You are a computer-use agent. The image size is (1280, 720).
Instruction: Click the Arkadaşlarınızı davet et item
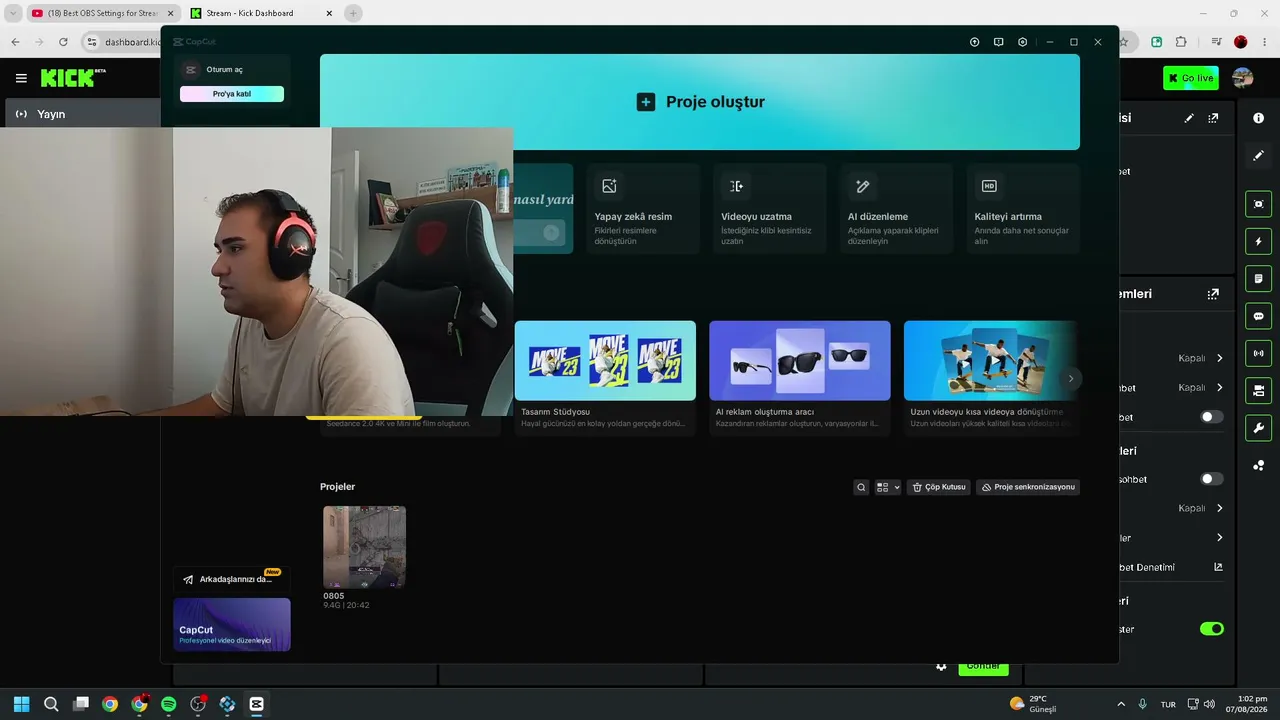pyautogui.click(x=232, y=579)
